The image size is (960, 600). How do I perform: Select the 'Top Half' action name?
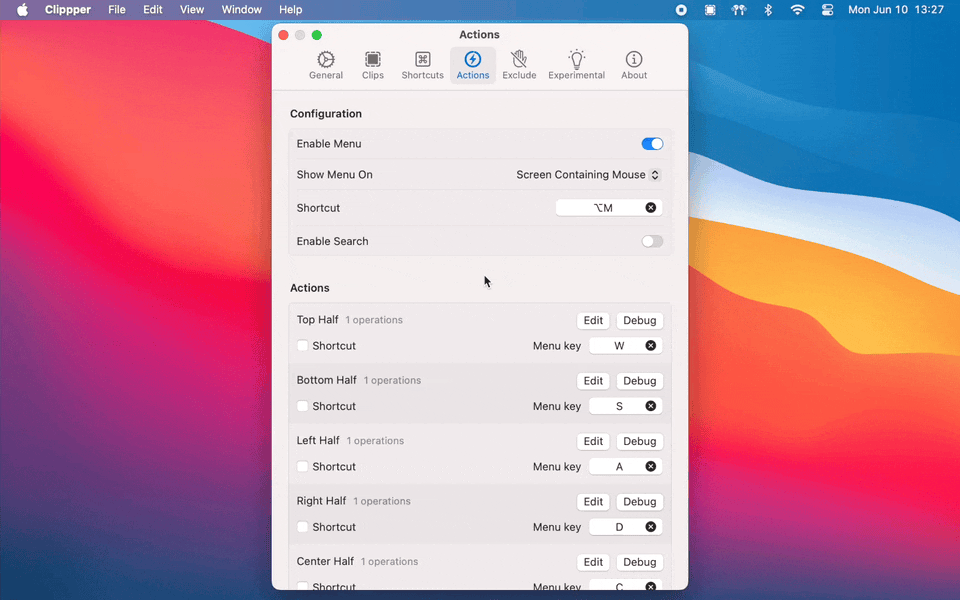click(x=317, y=320)
